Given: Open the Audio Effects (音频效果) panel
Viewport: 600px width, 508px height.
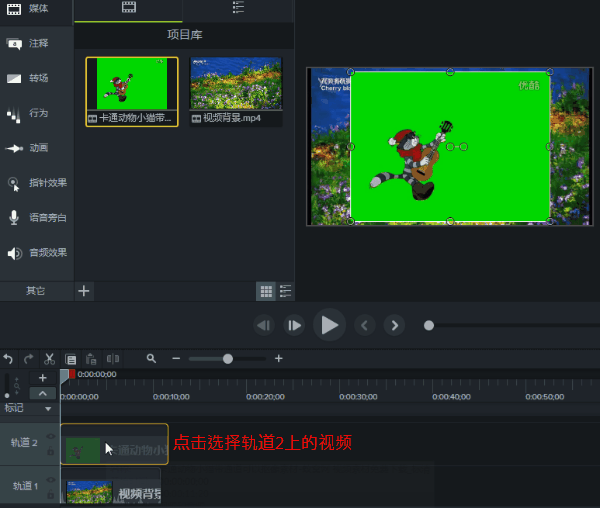Looking at the screenshot, I should 36,253.
